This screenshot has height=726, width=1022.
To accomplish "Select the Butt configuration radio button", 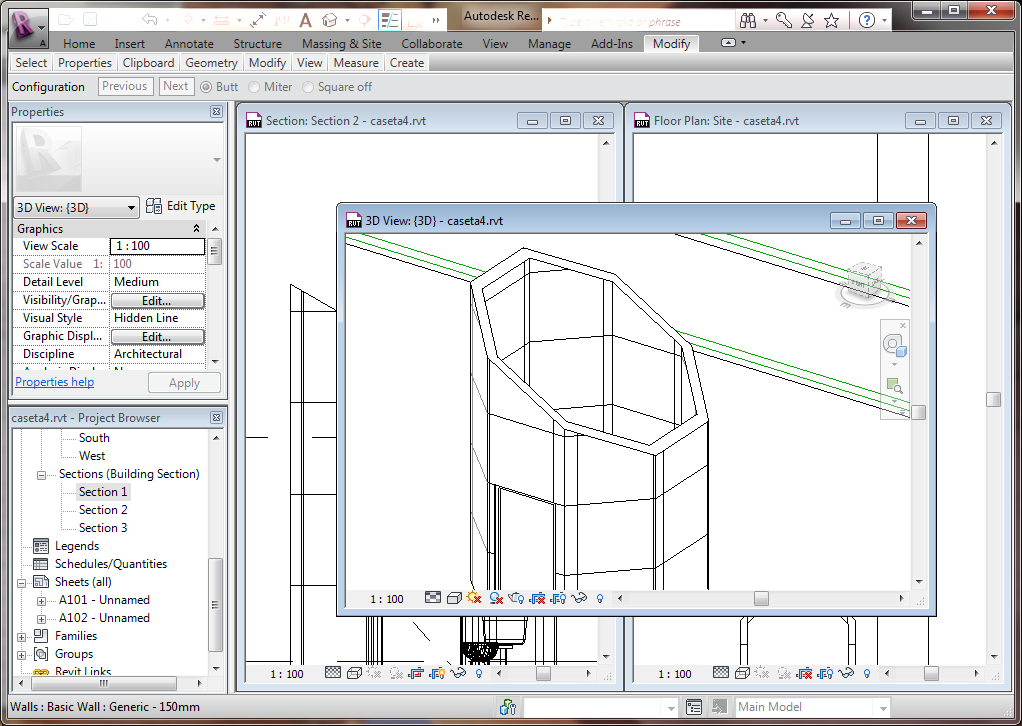I will (206, 87).
